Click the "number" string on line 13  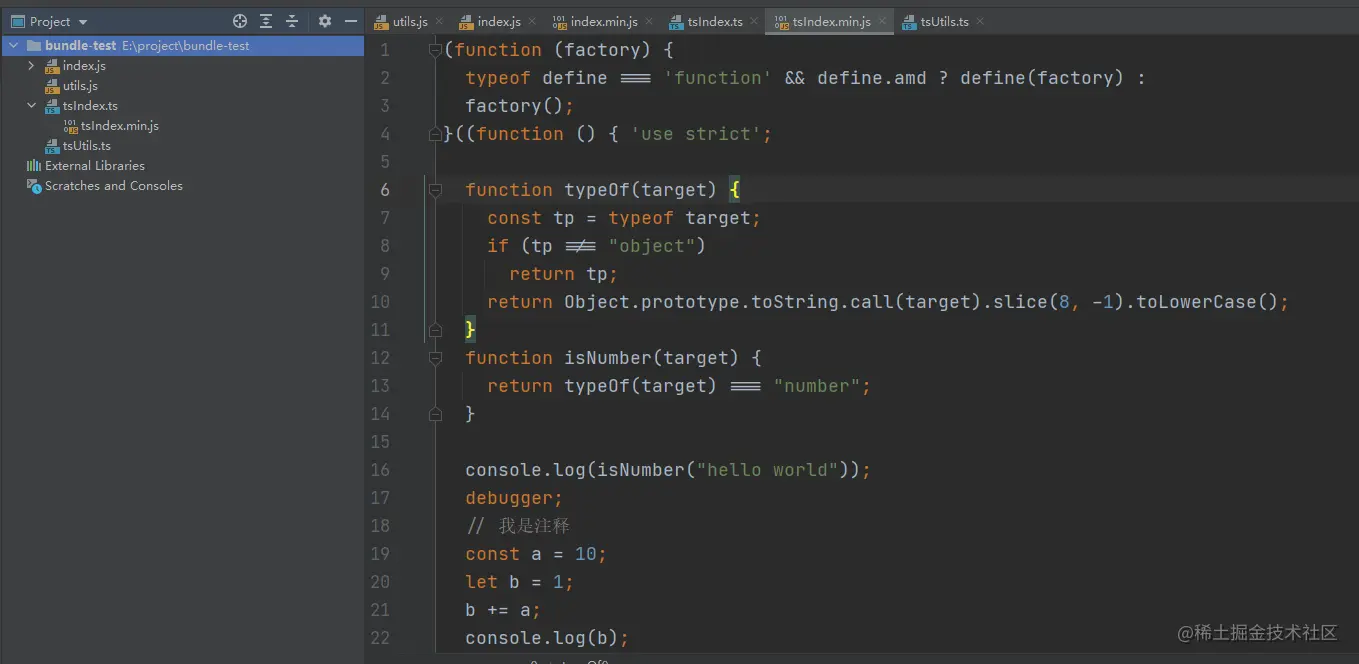coord(817,386)
